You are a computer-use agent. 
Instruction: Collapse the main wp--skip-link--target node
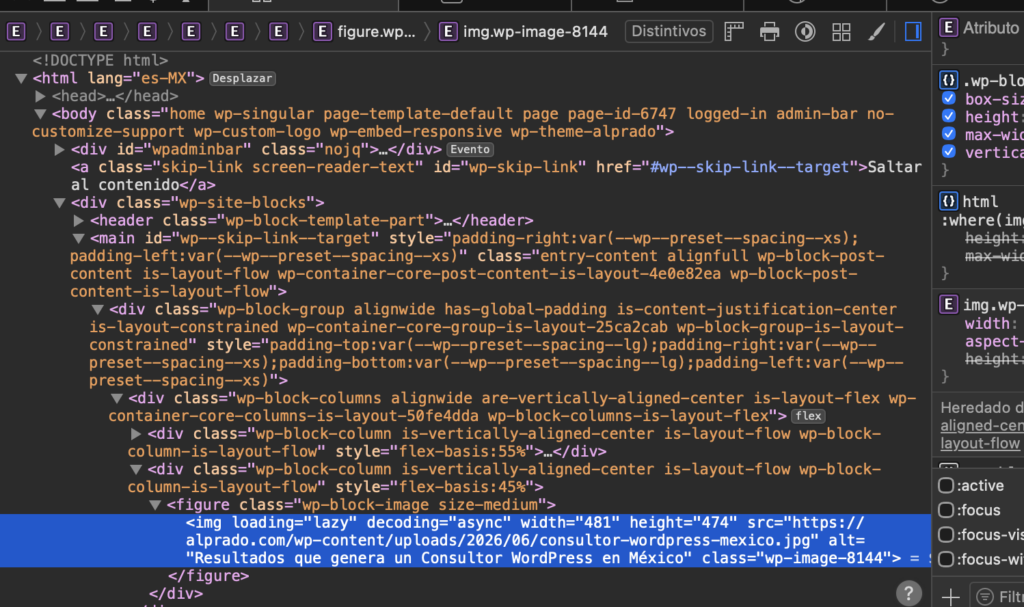point(78,238)
